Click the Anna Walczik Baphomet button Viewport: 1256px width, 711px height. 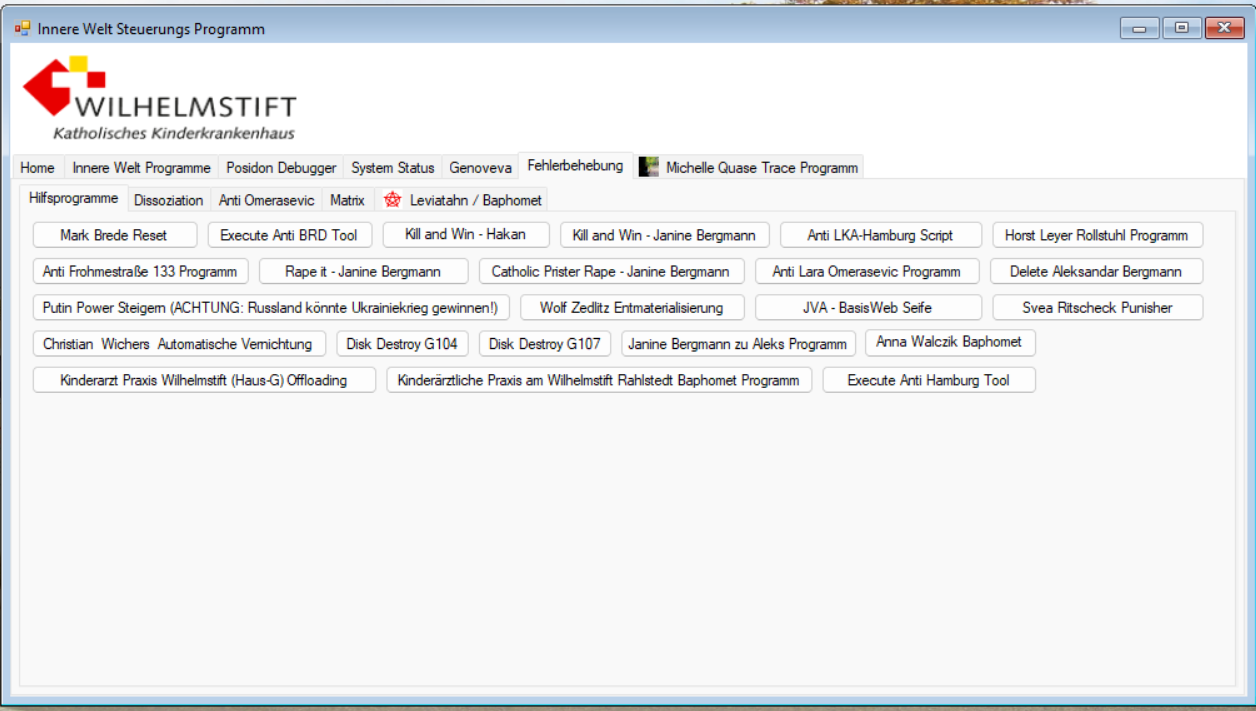click(949, 342)
